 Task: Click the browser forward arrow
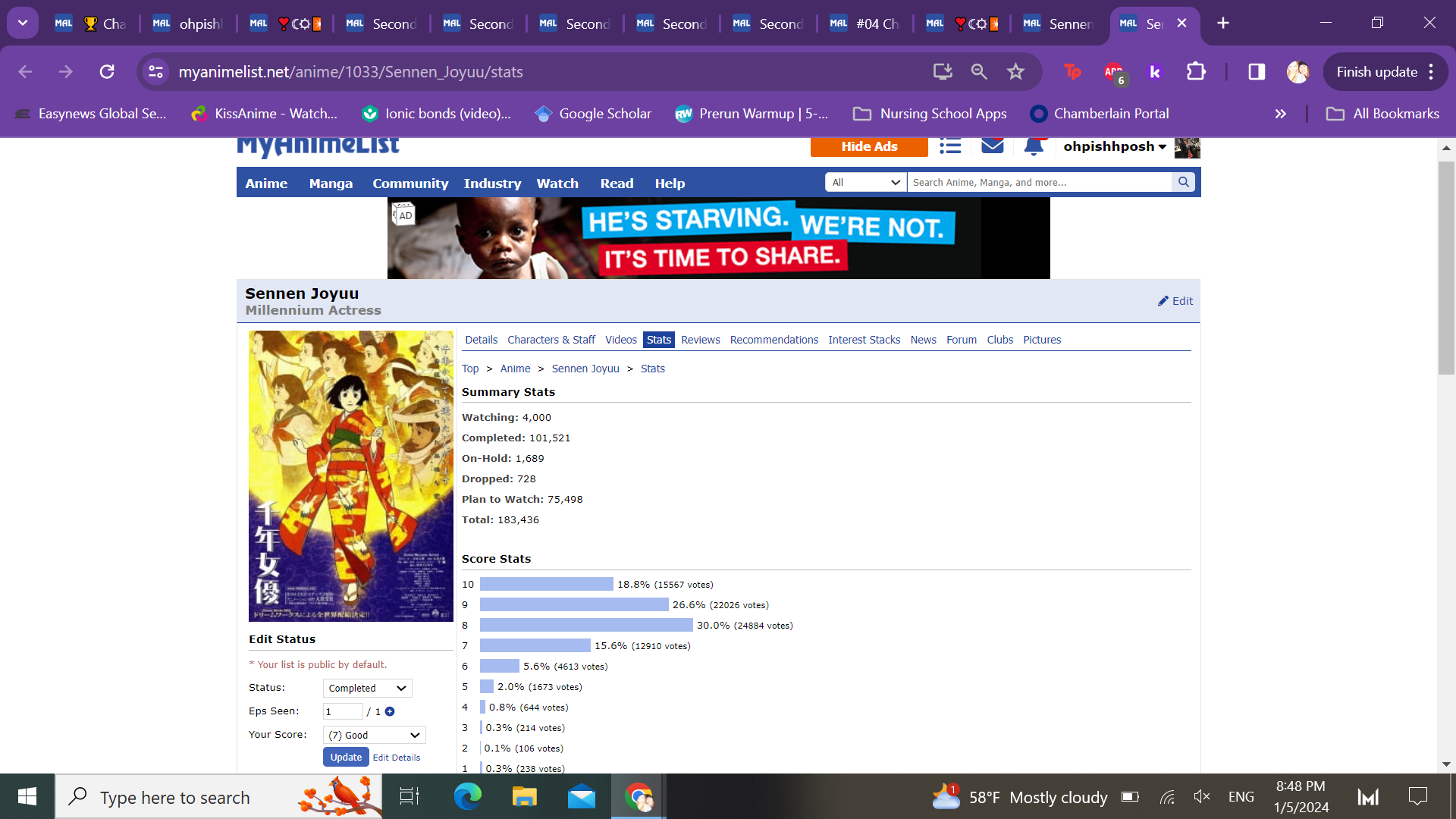(66, 72)
